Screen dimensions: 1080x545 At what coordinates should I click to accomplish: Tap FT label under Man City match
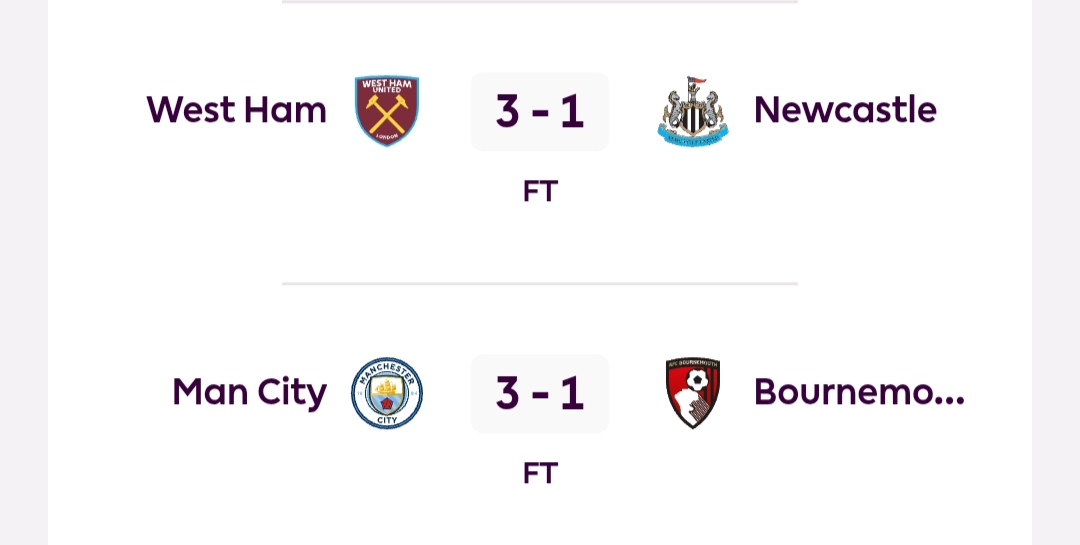[x=540, y=473]
